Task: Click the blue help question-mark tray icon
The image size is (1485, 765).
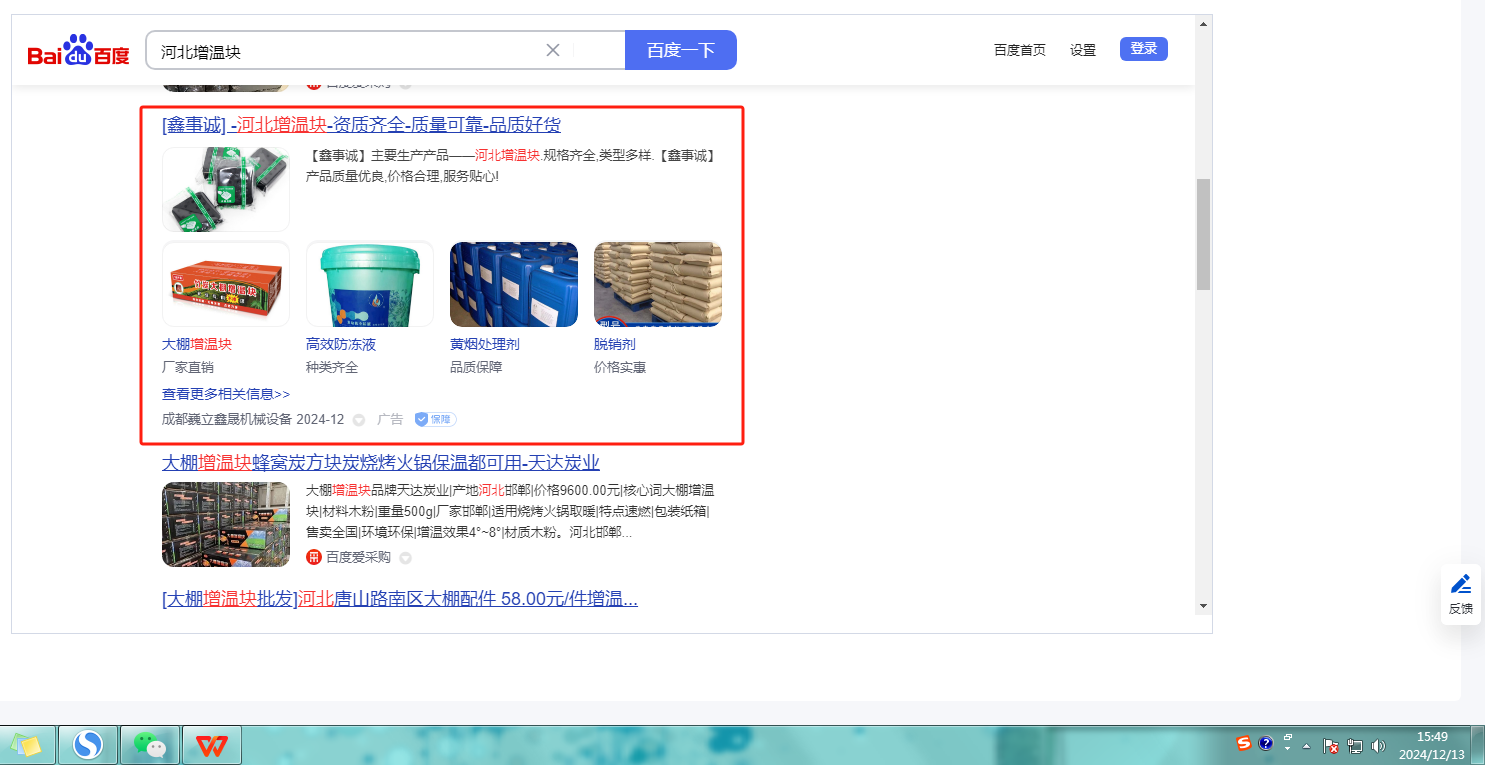Action: coord(1266,744)
